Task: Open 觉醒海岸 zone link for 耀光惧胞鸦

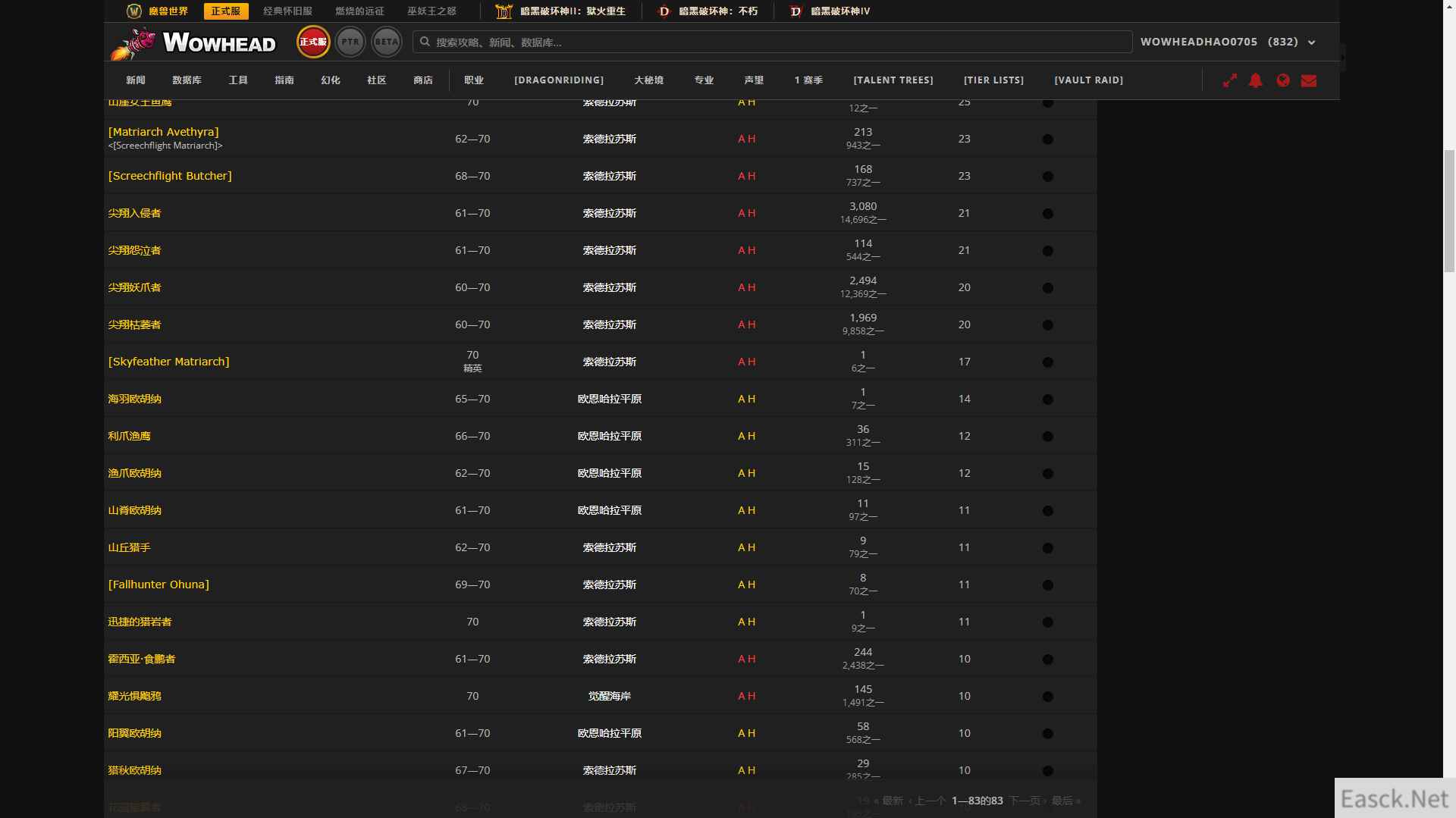Action: (610, 696)
